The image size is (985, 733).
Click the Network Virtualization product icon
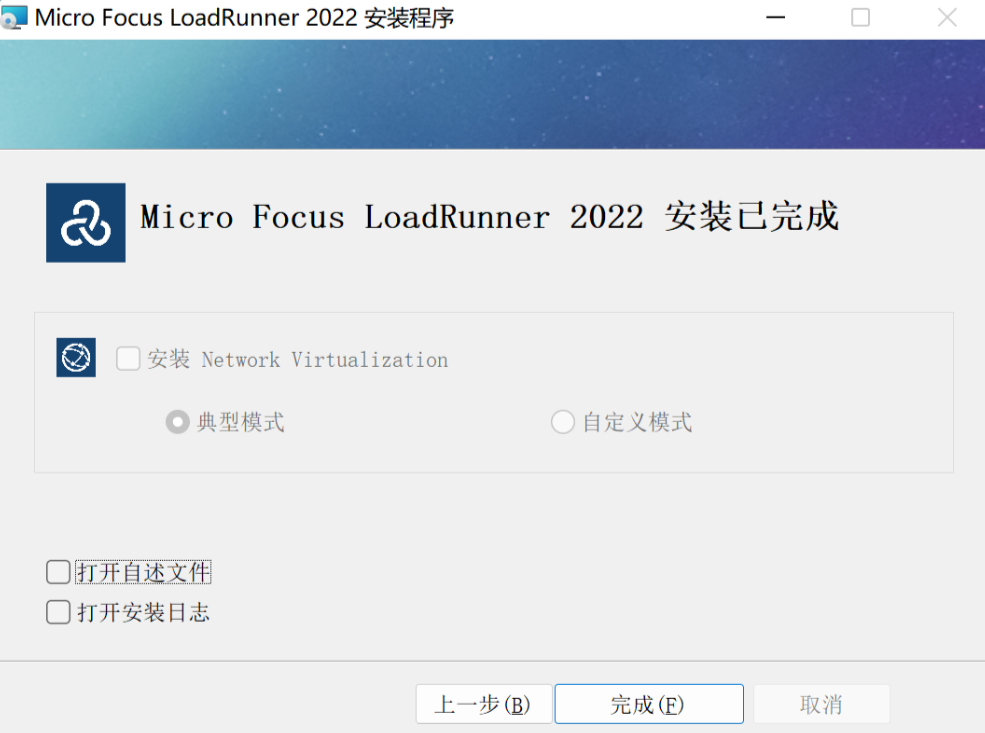[75, 358]
